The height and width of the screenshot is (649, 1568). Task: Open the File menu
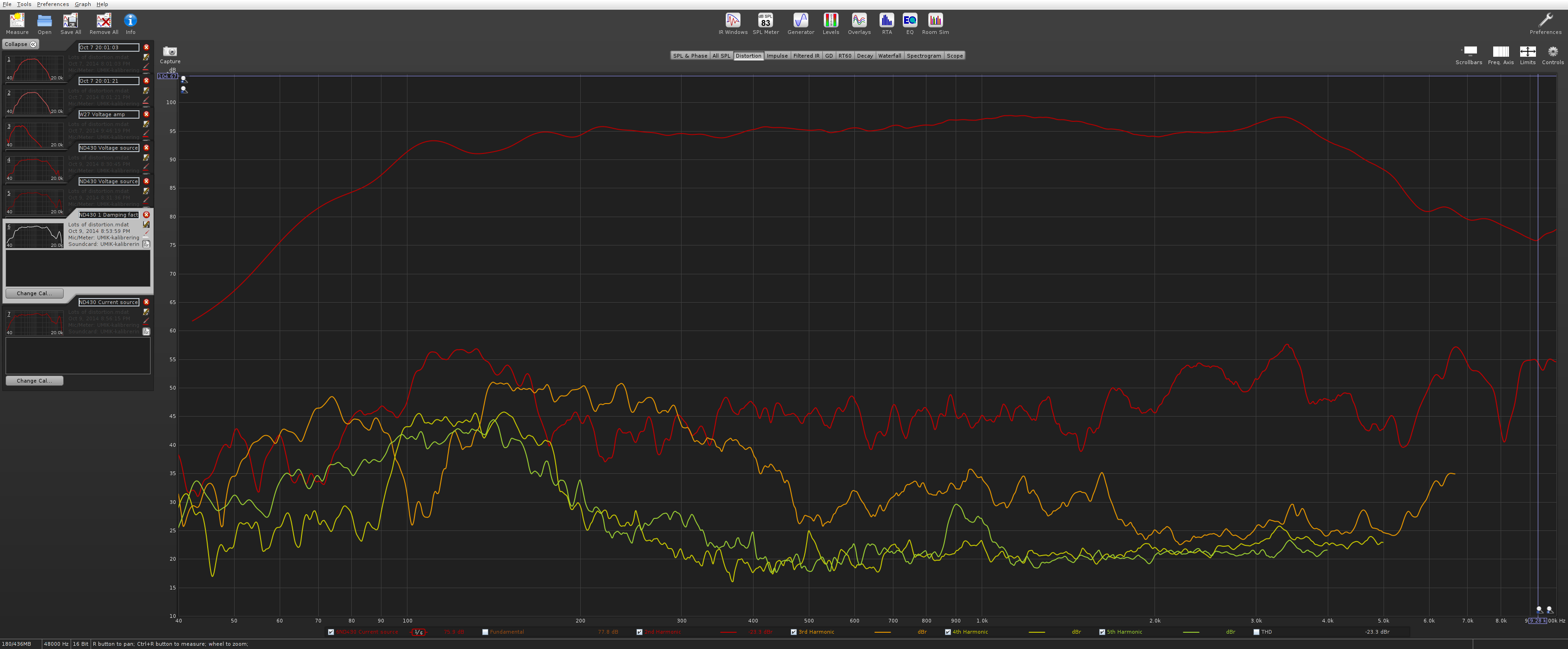[x=7, y=4]
